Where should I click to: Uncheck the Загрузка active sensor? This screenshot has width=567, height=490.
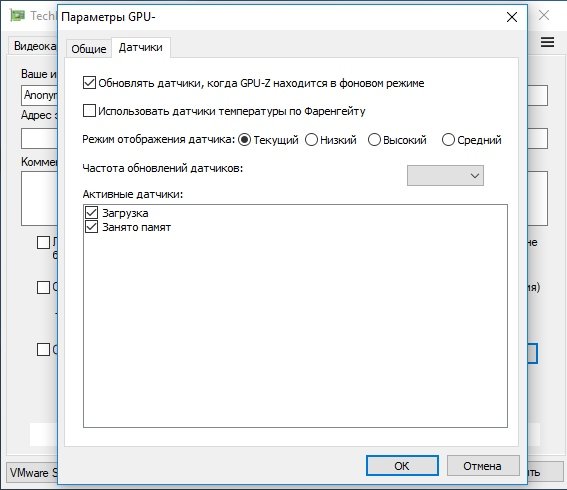tap(91, 213)
